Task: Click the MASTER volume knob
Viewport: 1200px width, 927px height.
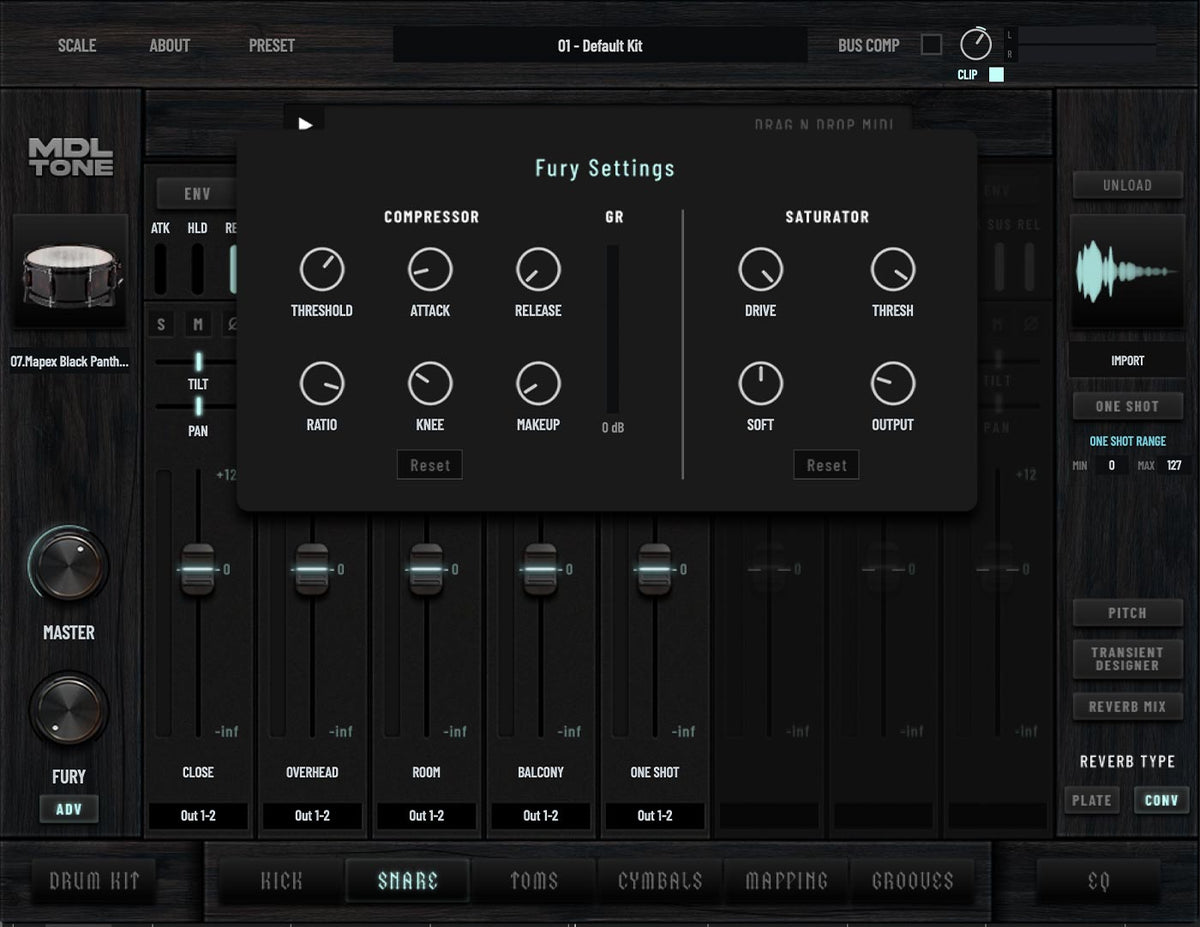Action: click(x=69, y=566)
